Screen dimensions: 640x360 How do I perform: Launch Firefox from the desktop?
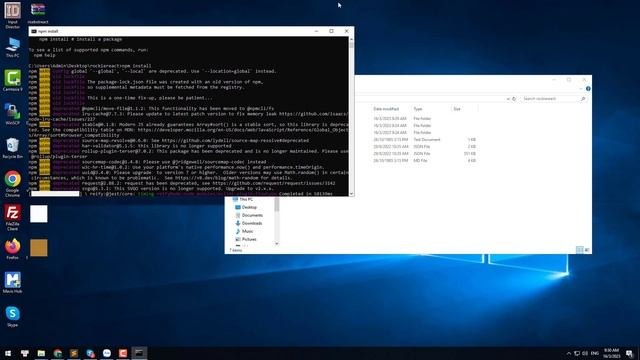[12, 249]
